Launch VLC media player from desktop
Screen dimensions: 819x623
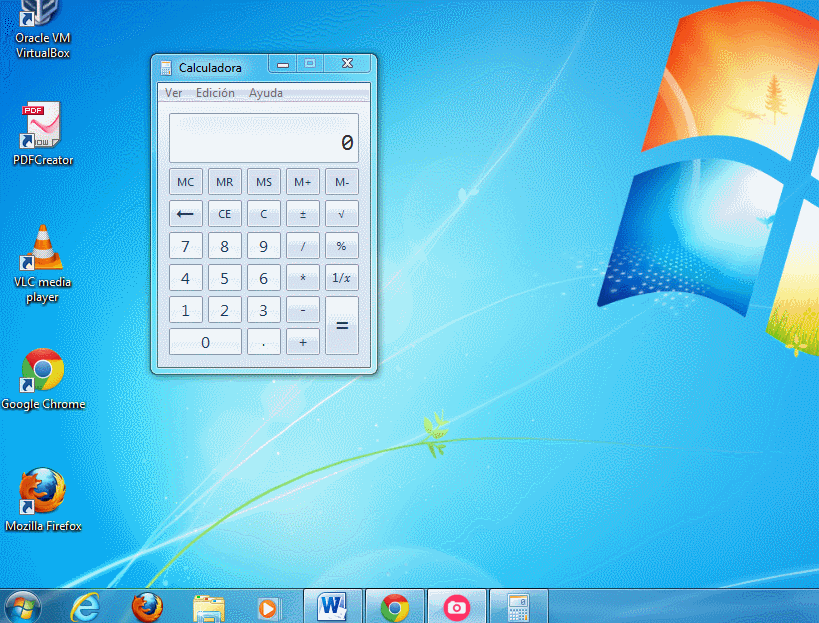pos(43,264)
